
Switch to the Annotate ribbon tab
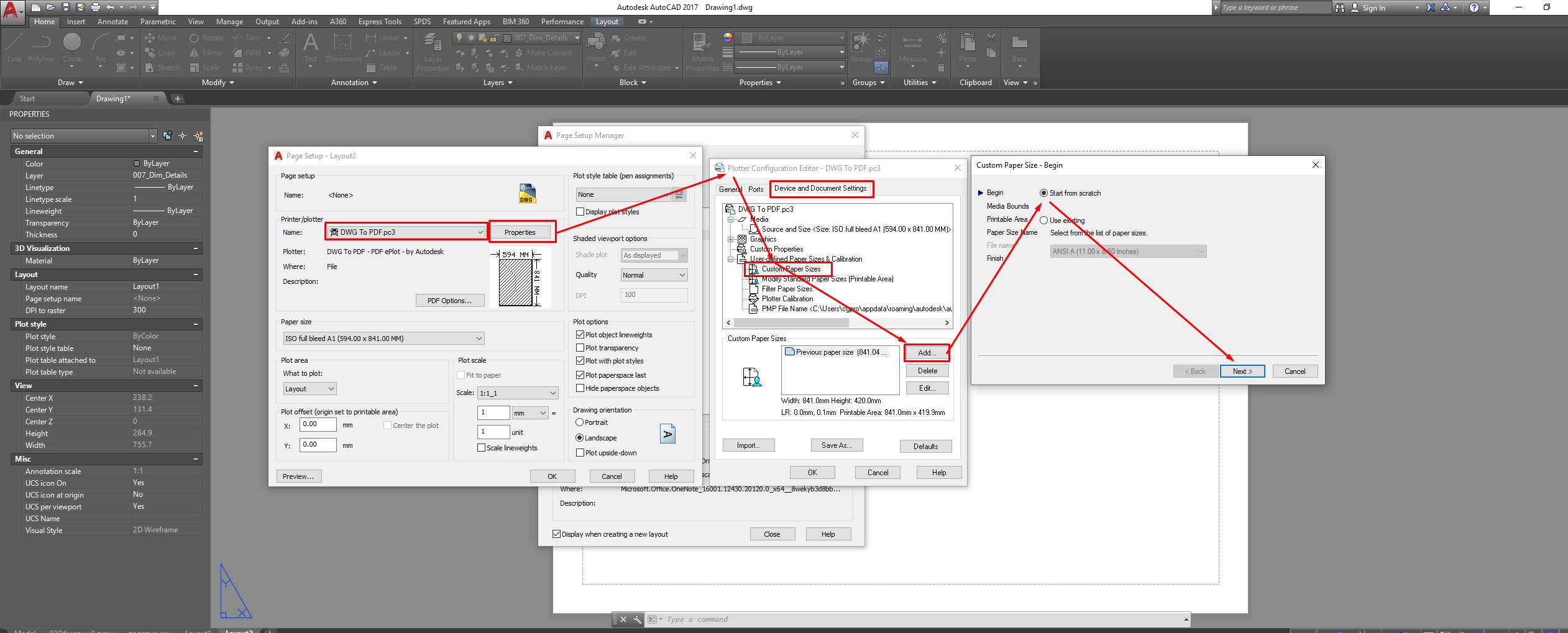pos(112,22)
